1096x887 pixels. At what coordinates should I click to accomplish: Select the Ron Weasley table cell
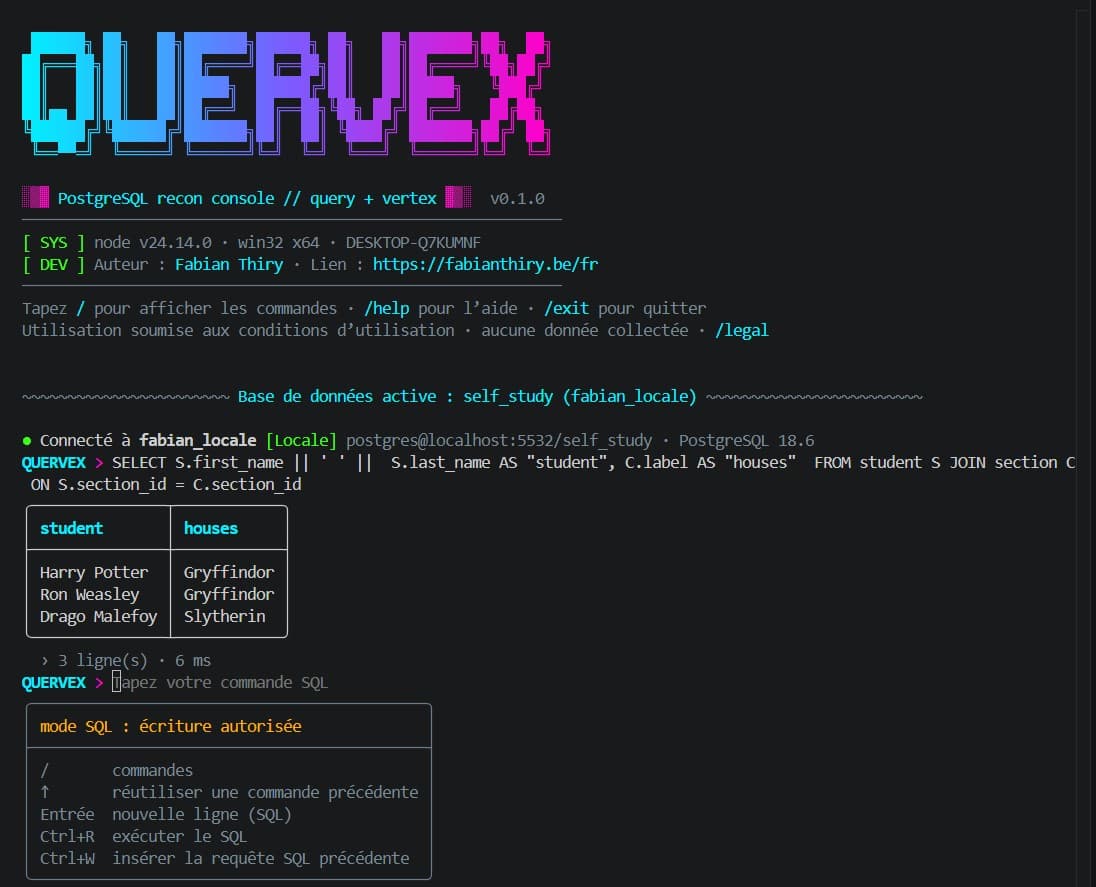click(x=89, y=594)
